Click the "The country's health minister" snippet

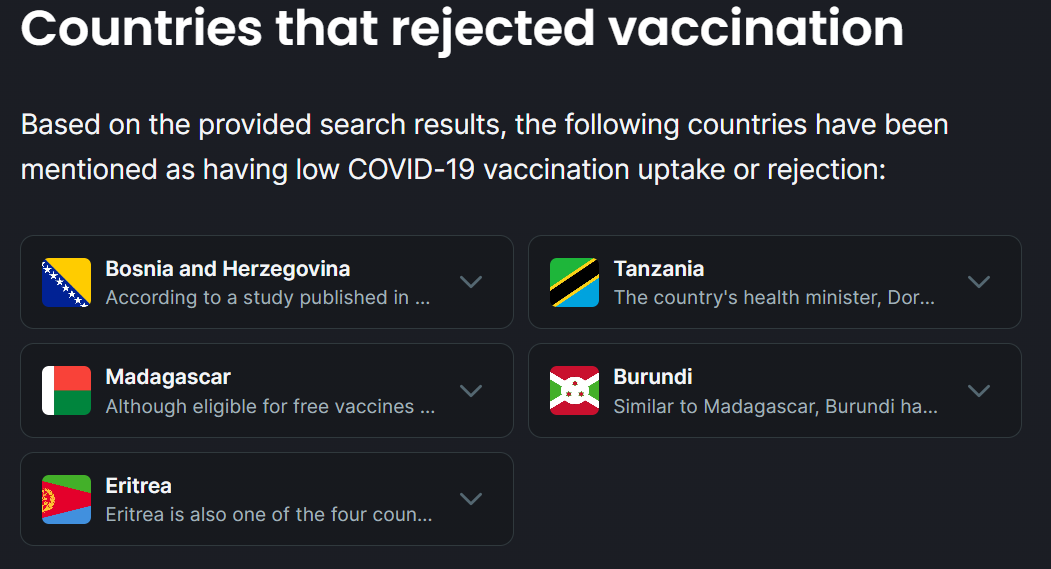[x=774, y=297]
